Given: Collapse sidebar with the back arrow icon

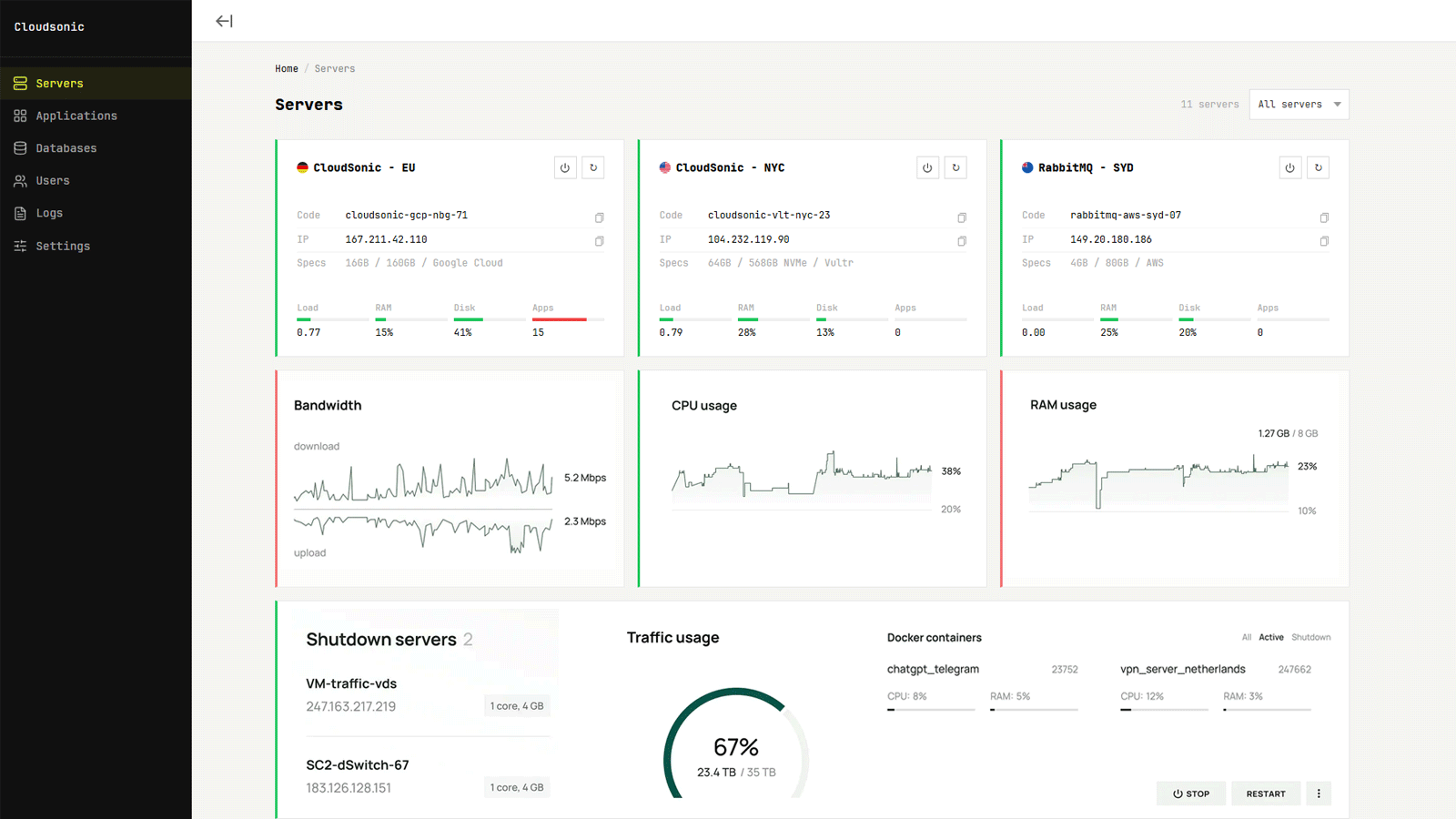Looking at the screenshot, I should (224, 21).
